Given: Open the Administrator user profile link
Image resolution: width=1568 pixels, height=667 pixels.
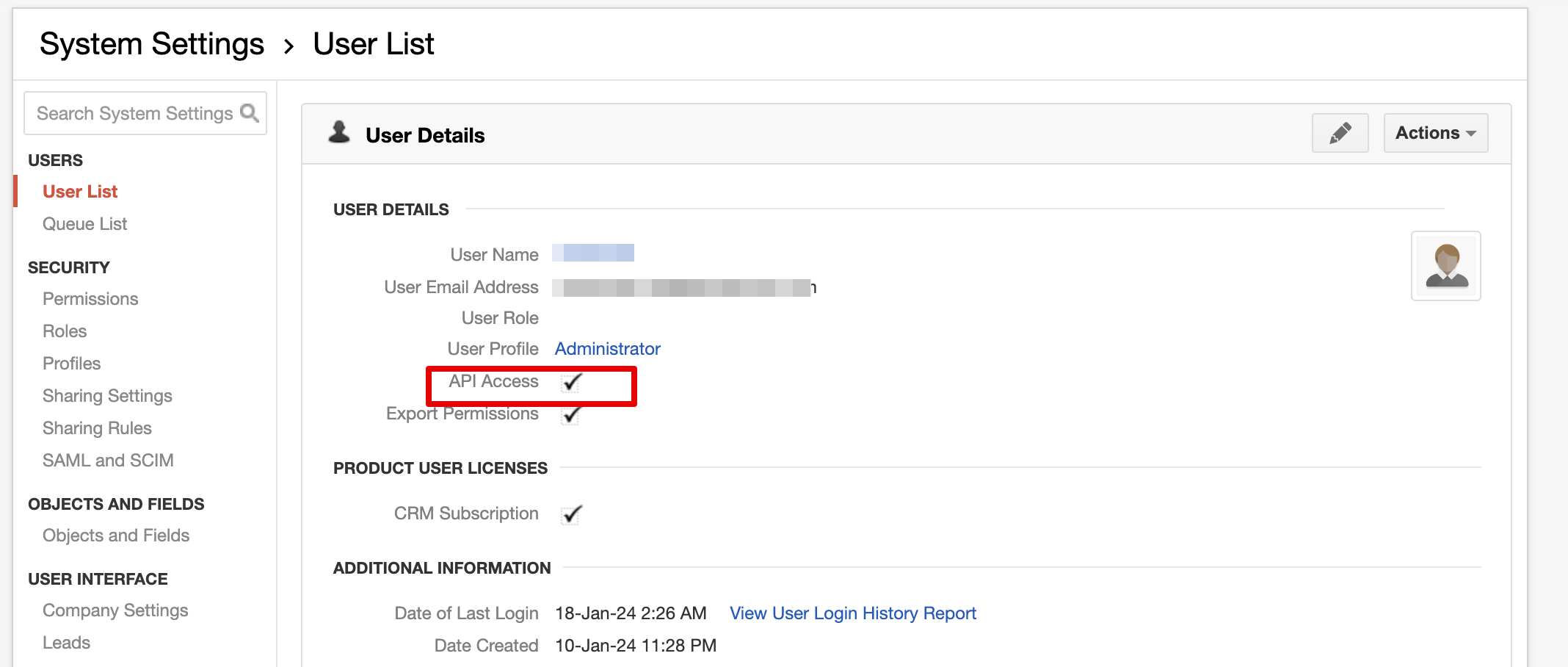Looking at the screenshot, I should [607, 349].
